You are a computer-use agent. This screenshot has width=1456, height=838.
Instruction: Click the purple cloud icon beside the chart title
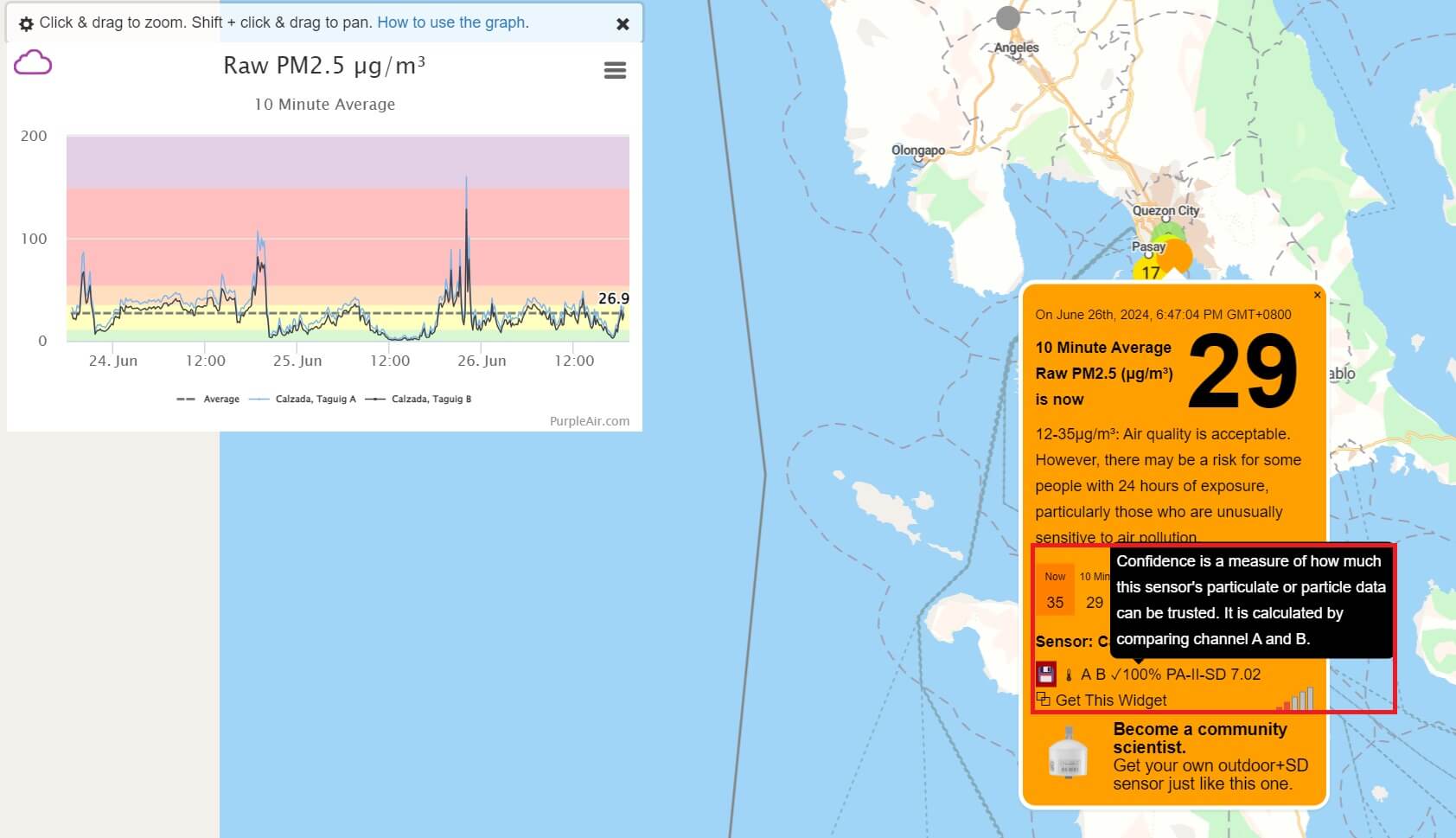coord(33,63)
